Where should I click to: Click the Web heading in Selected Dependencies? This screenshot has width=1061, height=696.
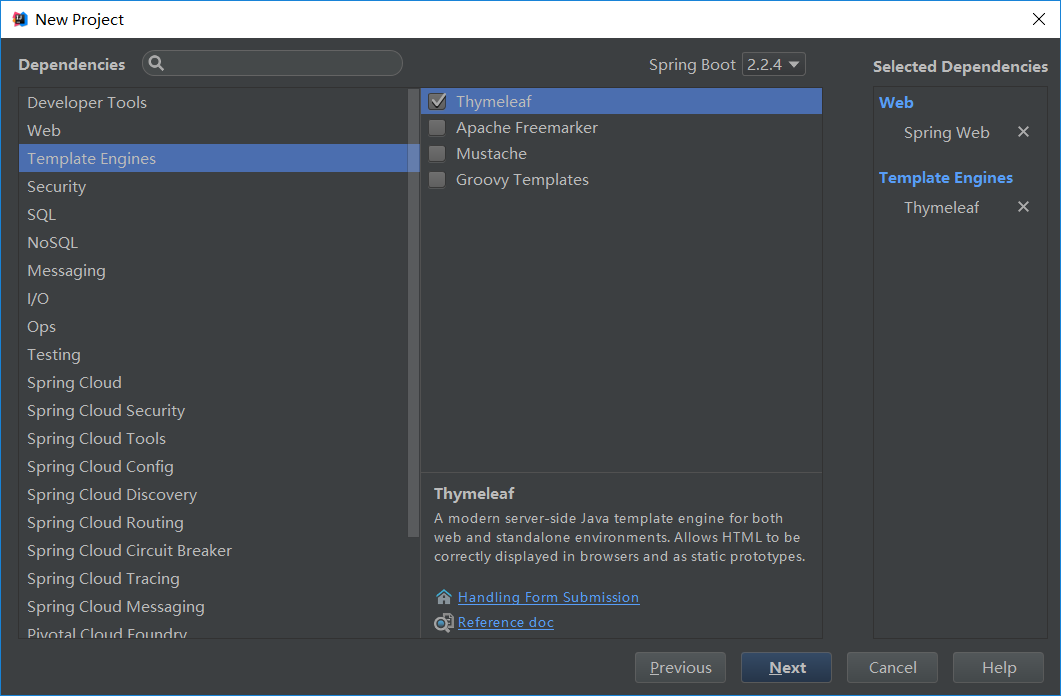(896, 102)
